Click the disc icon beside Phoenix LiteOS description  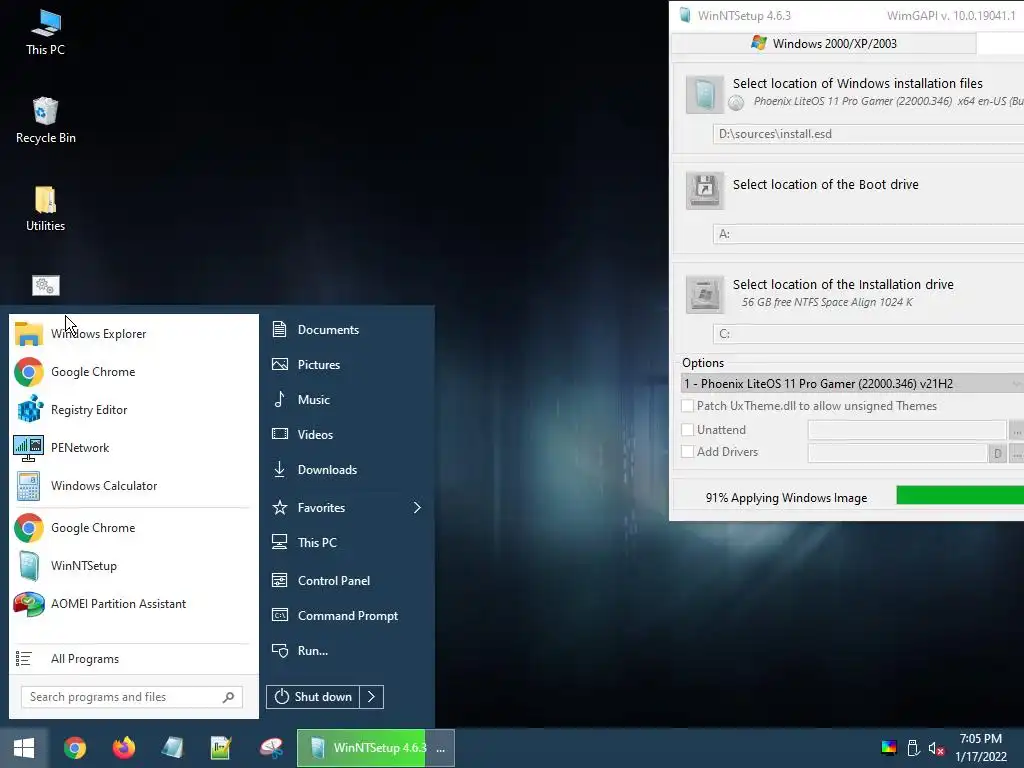click(736, 103)
